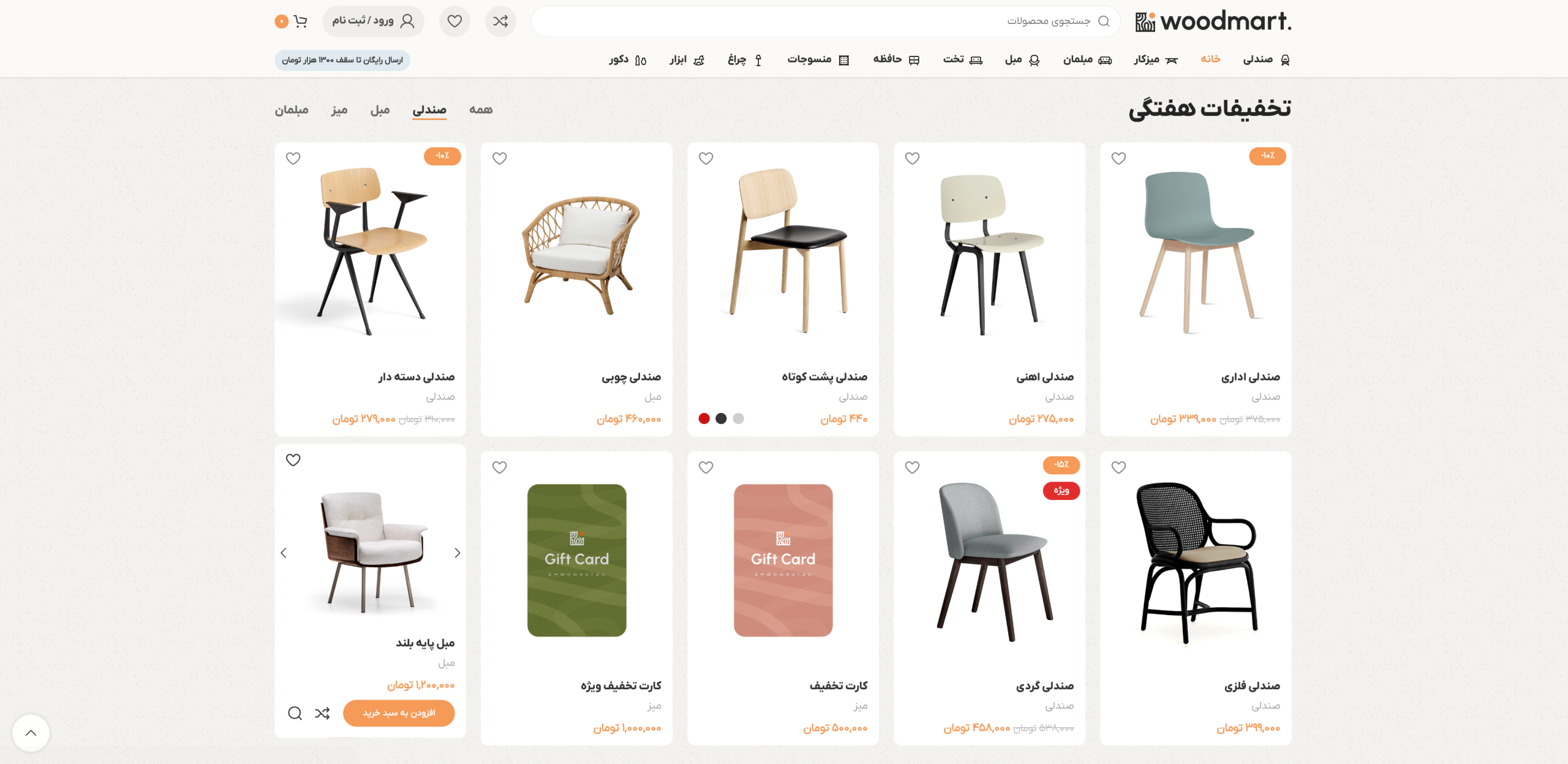Select the میز filter tab
1568x764 pixels.
[339, 110]
